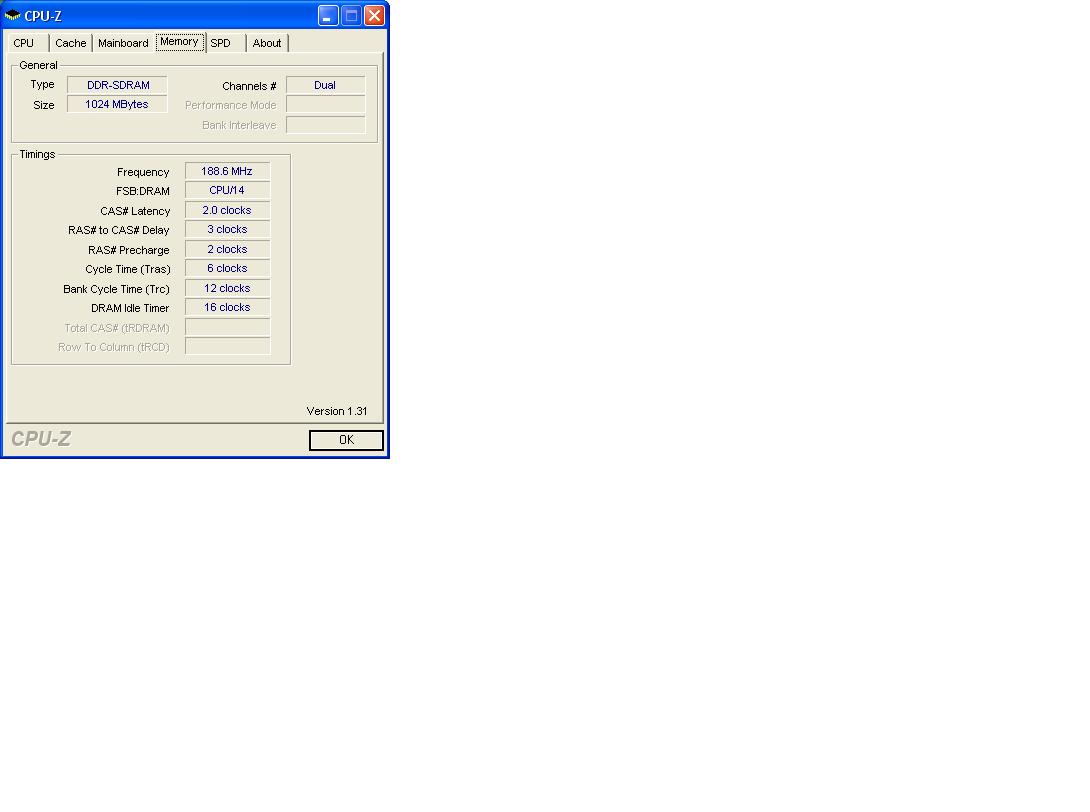Click the Memory tab
Screen dimensions: 1090x812
pos(180,42)
